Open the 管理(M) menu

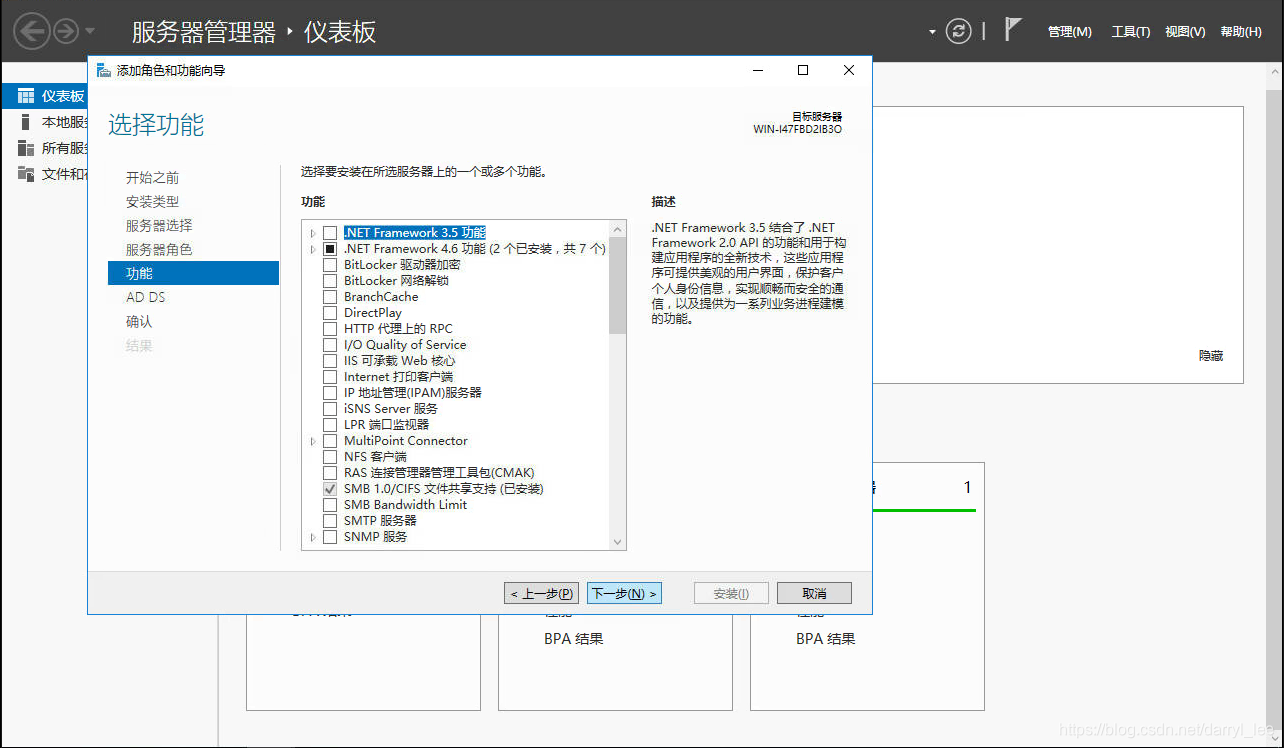1069,32
